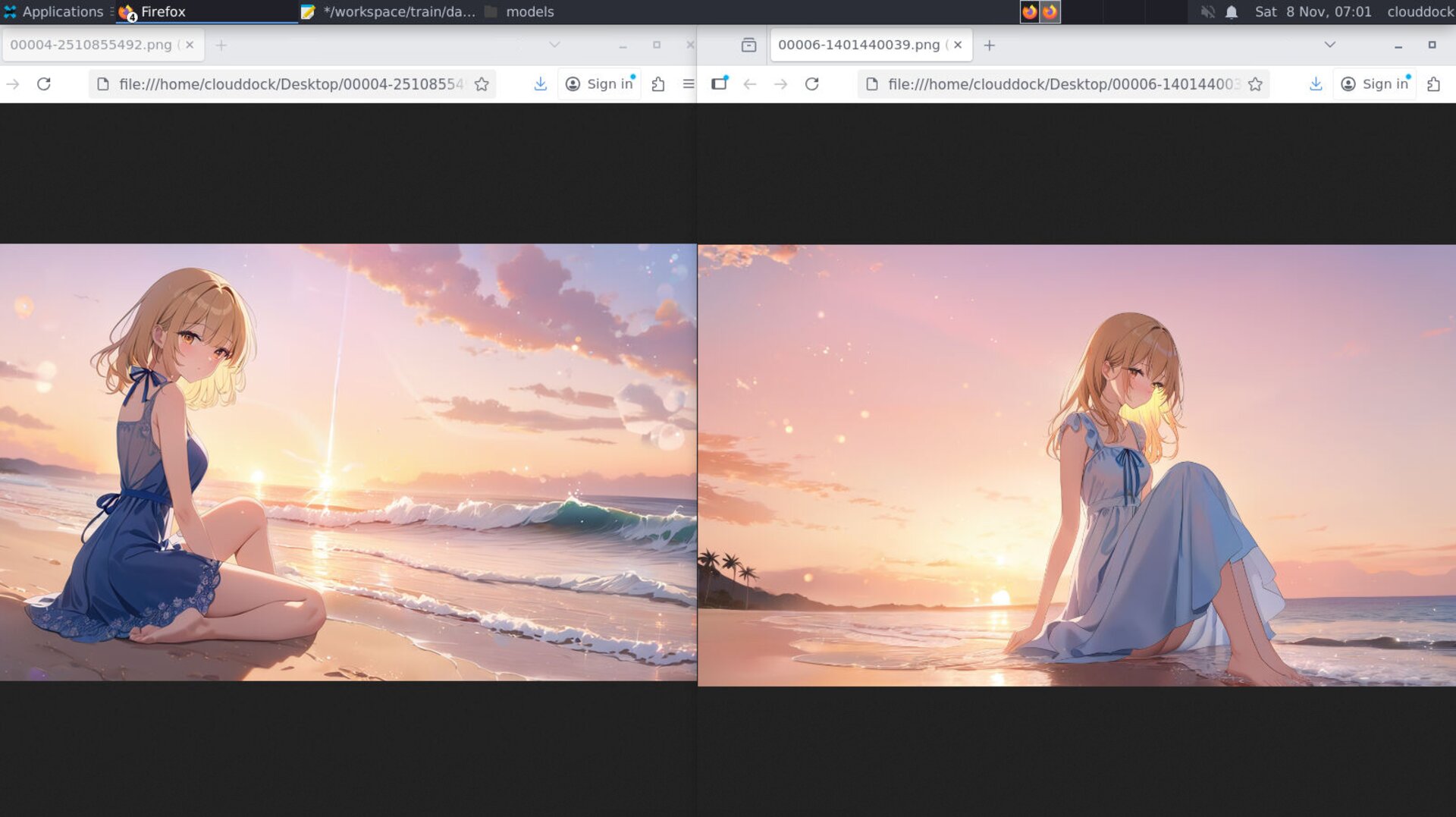Open Firefox View in right window
This screenshot has width=1456, height=817.
[748, 46]
